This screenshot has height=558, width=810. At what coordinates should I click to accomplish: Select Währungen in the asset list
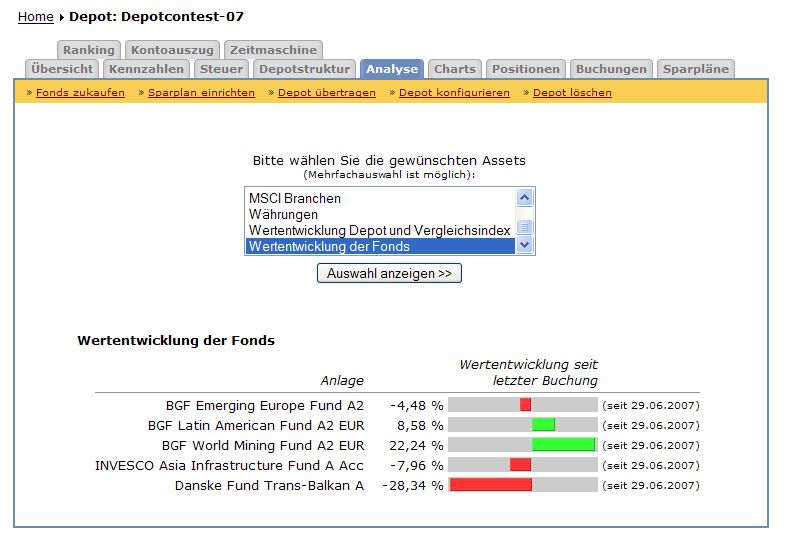click(380, 214)
